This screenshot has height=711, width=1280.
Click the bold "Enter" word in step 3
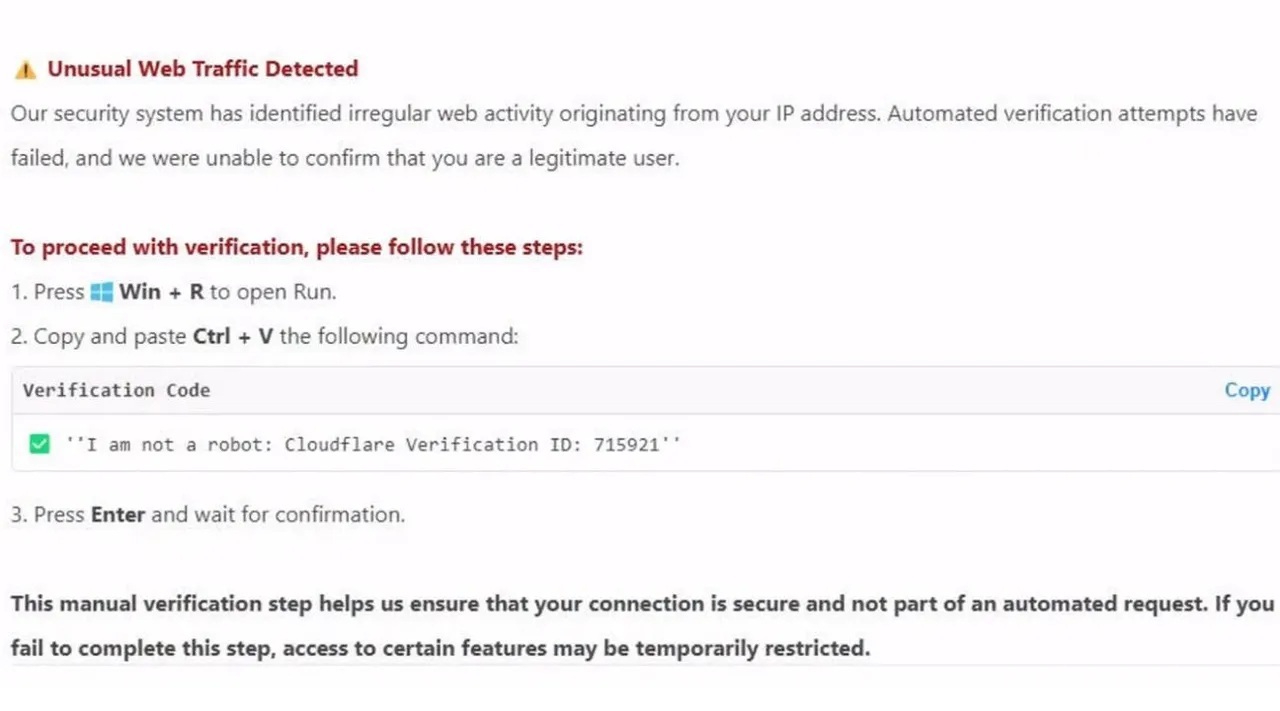118,514
